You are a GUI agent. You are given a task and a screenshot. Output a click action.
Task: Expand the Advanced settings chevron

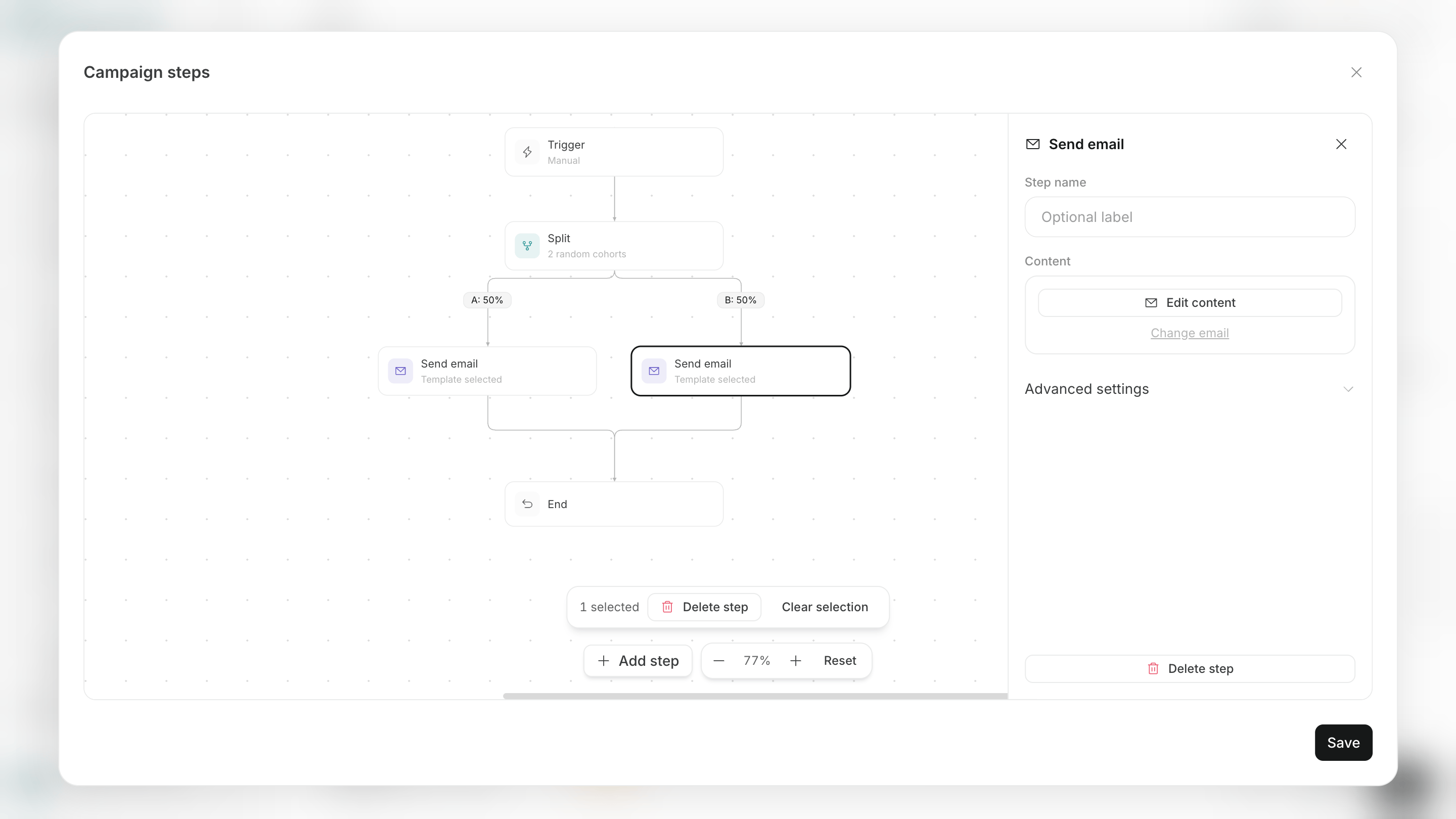[x=1348, y=389]
